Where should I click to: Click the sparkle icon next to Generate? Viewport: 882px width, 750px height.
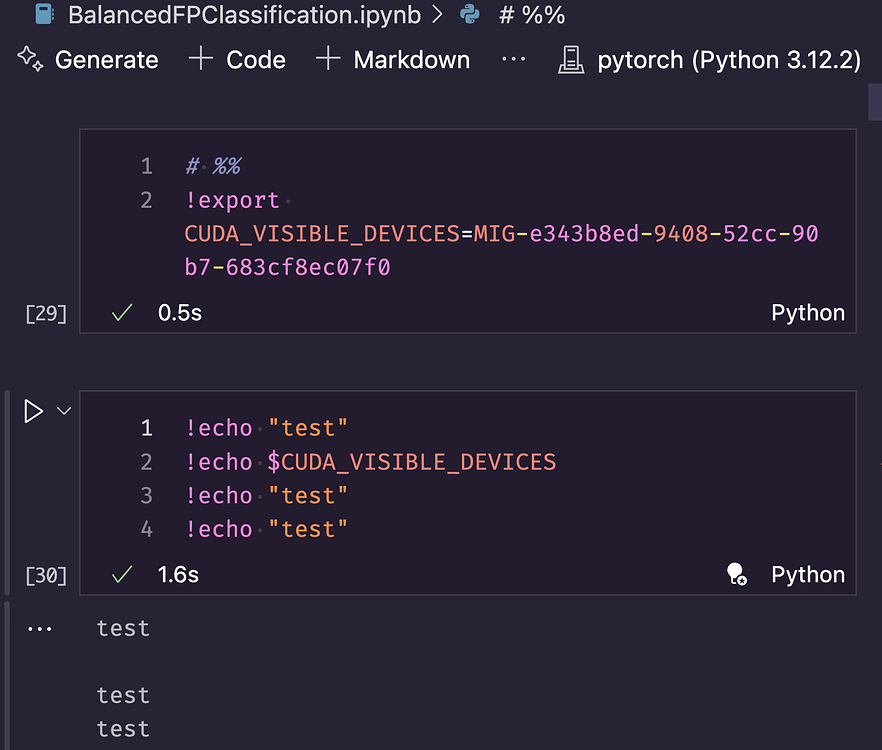[30, 59]
